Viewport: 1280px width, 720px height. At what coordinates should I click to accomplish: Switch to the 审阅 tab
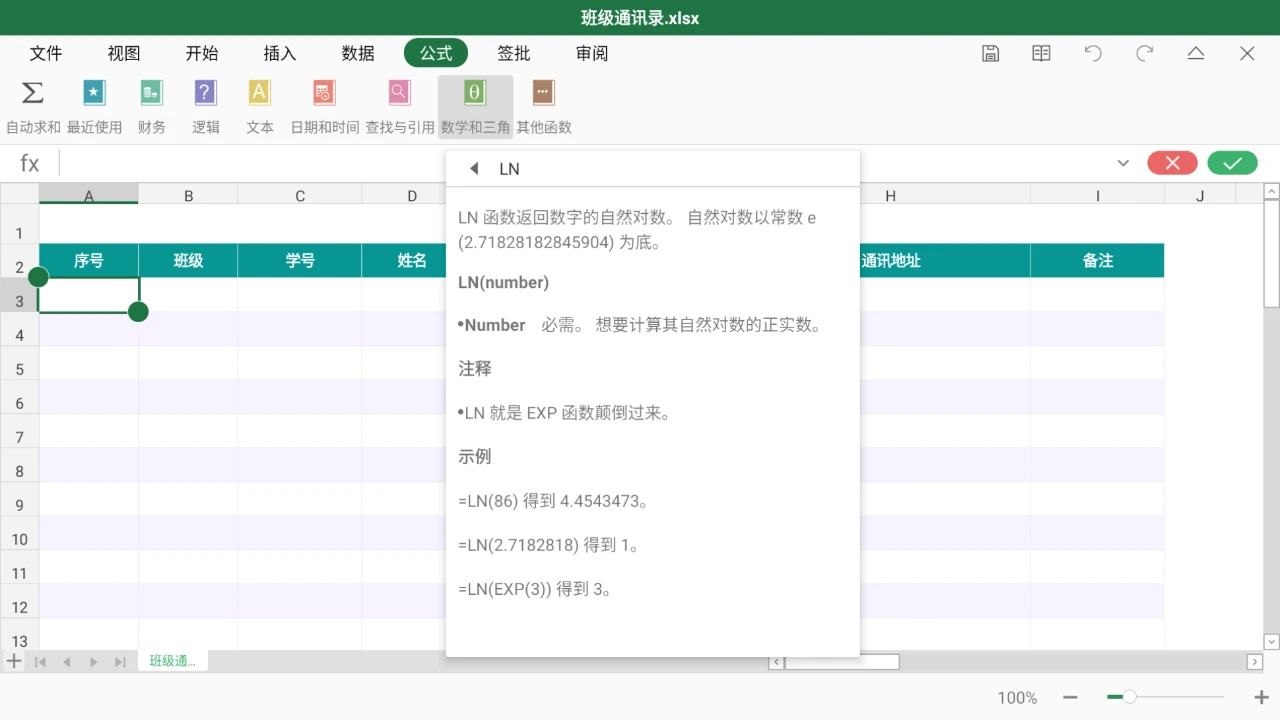click(592, 54)
